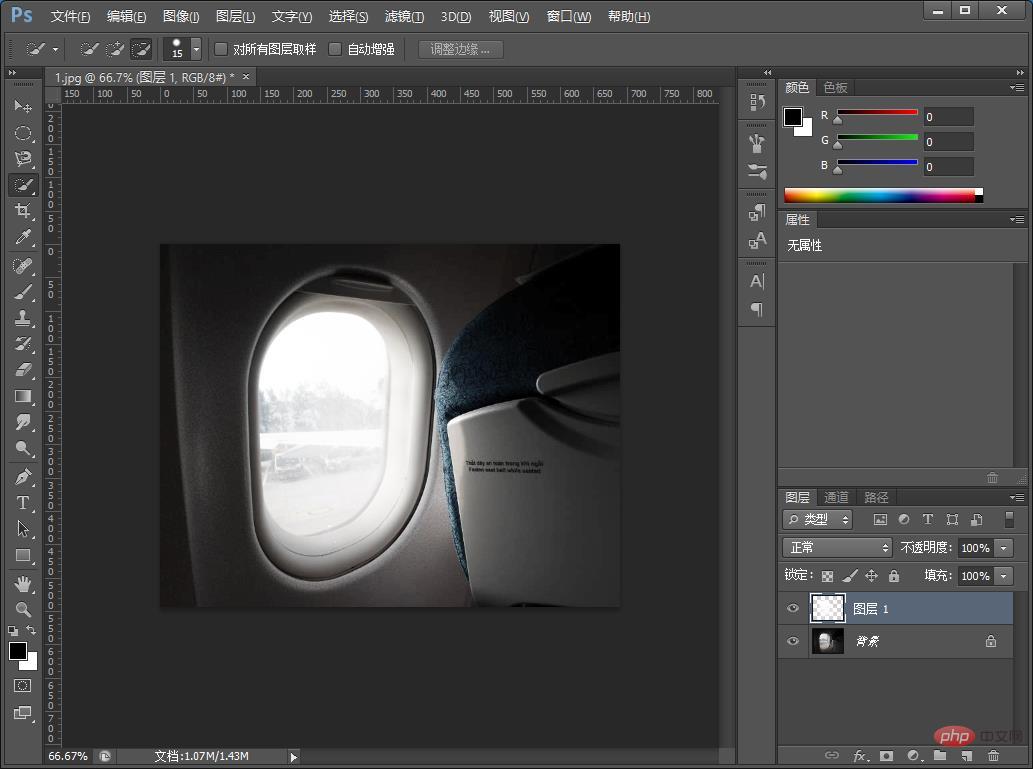The width and height of the screenshot is (1033, 769).
Task: Open the layer filter type dropdown
Action: (x=818, y=519)
